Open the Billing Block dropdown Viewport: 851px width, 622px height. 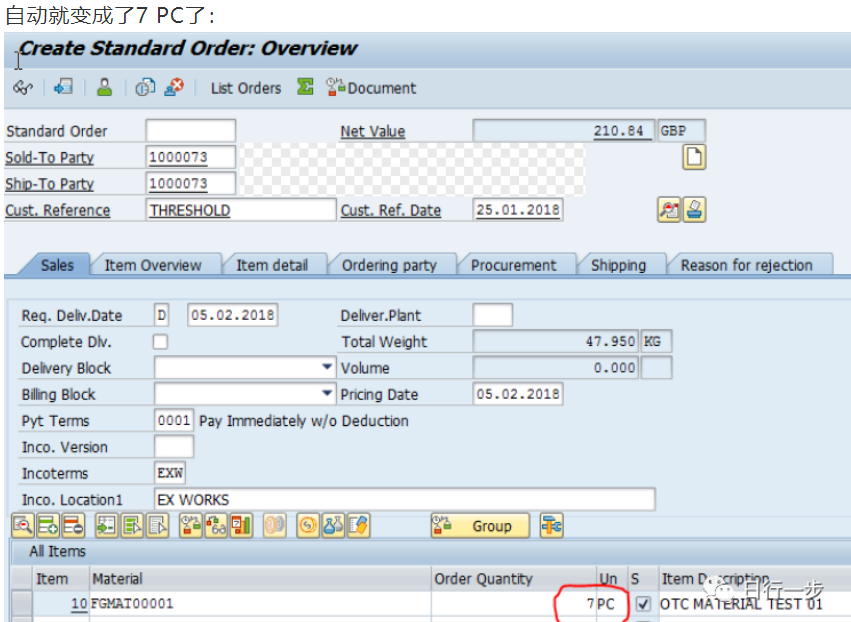click(x=326, y=393)
